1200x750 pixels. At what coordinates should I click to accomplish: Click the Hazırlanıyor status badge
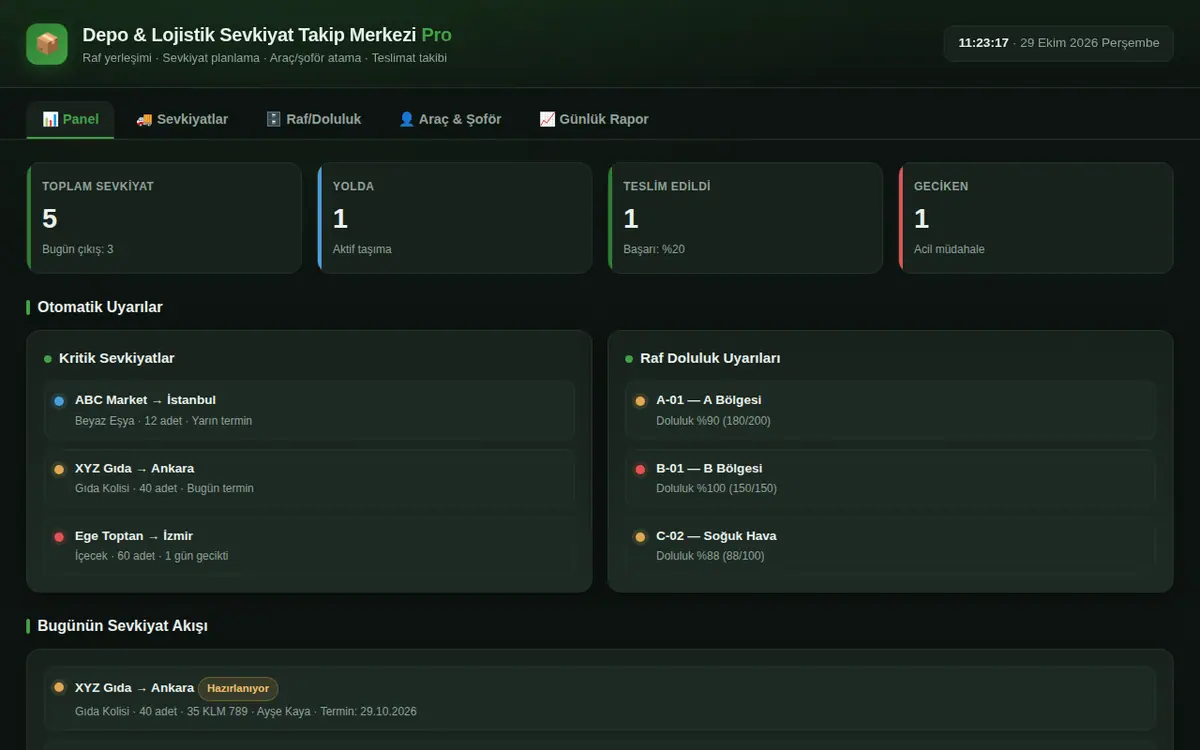[238, 688]
